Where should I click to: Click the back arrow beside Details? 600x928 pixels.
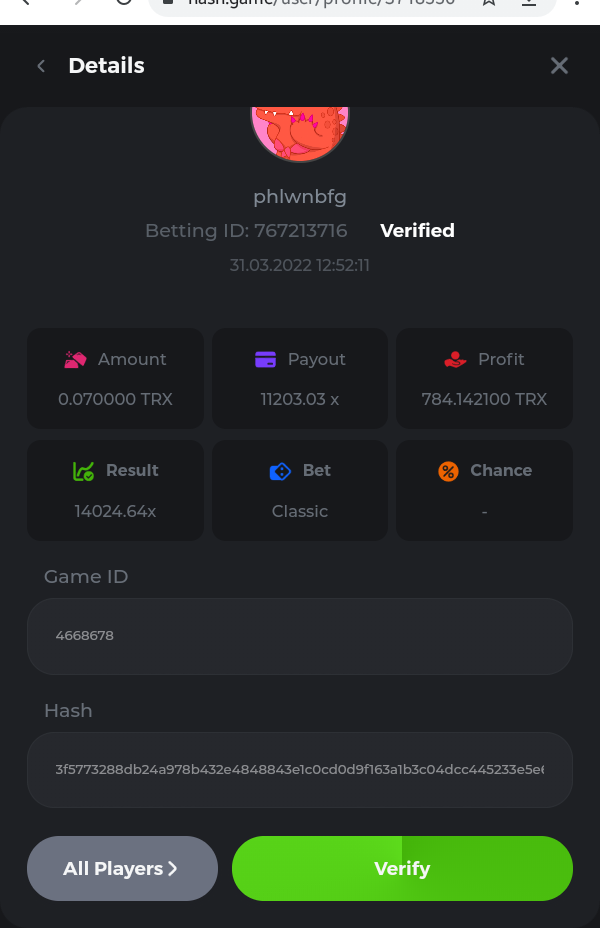coord(41,66)
